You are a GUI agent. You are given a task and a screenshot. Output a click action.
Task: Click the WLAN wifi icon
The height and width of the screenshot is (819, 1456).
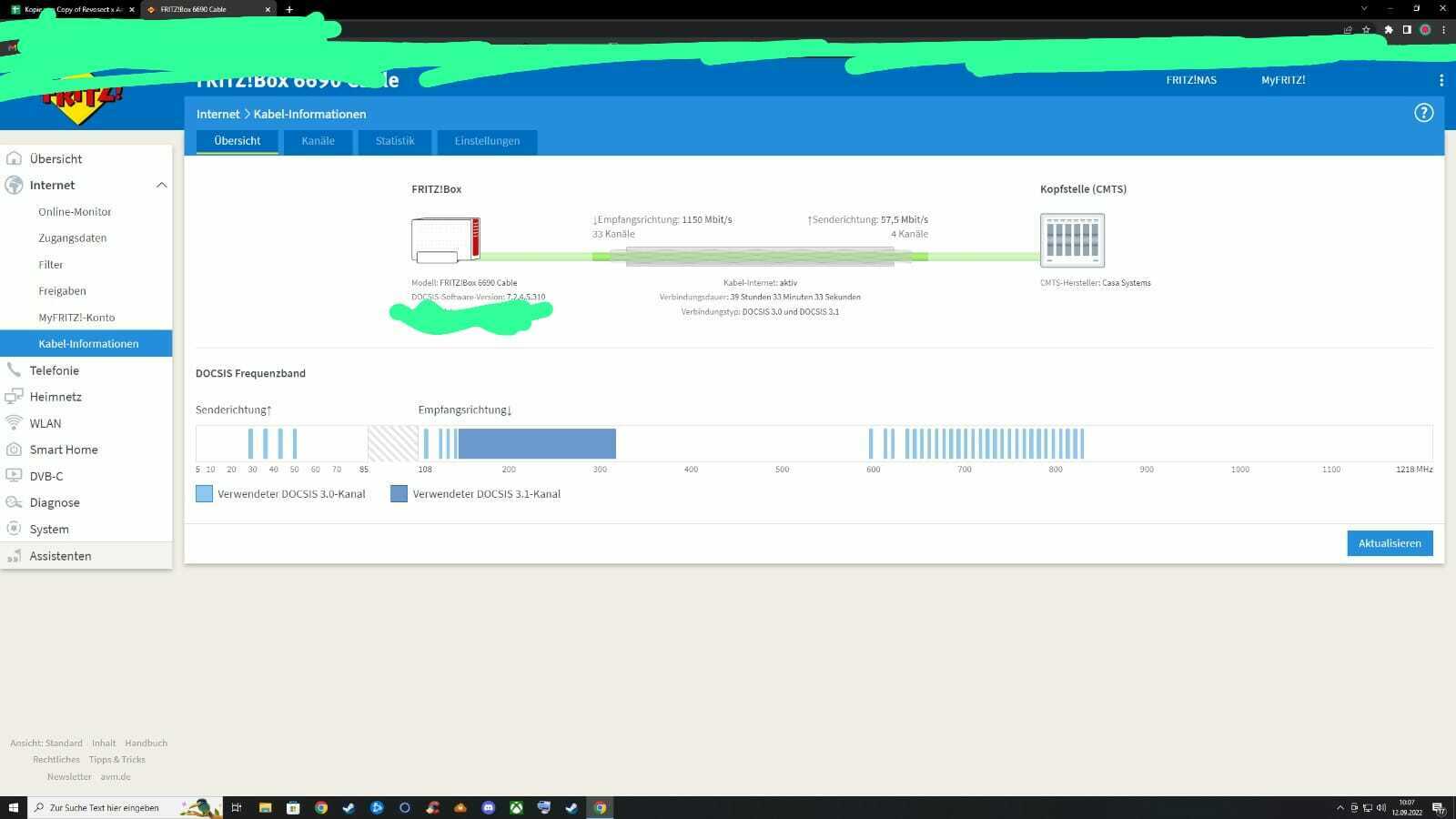click(x=14, y=423)
